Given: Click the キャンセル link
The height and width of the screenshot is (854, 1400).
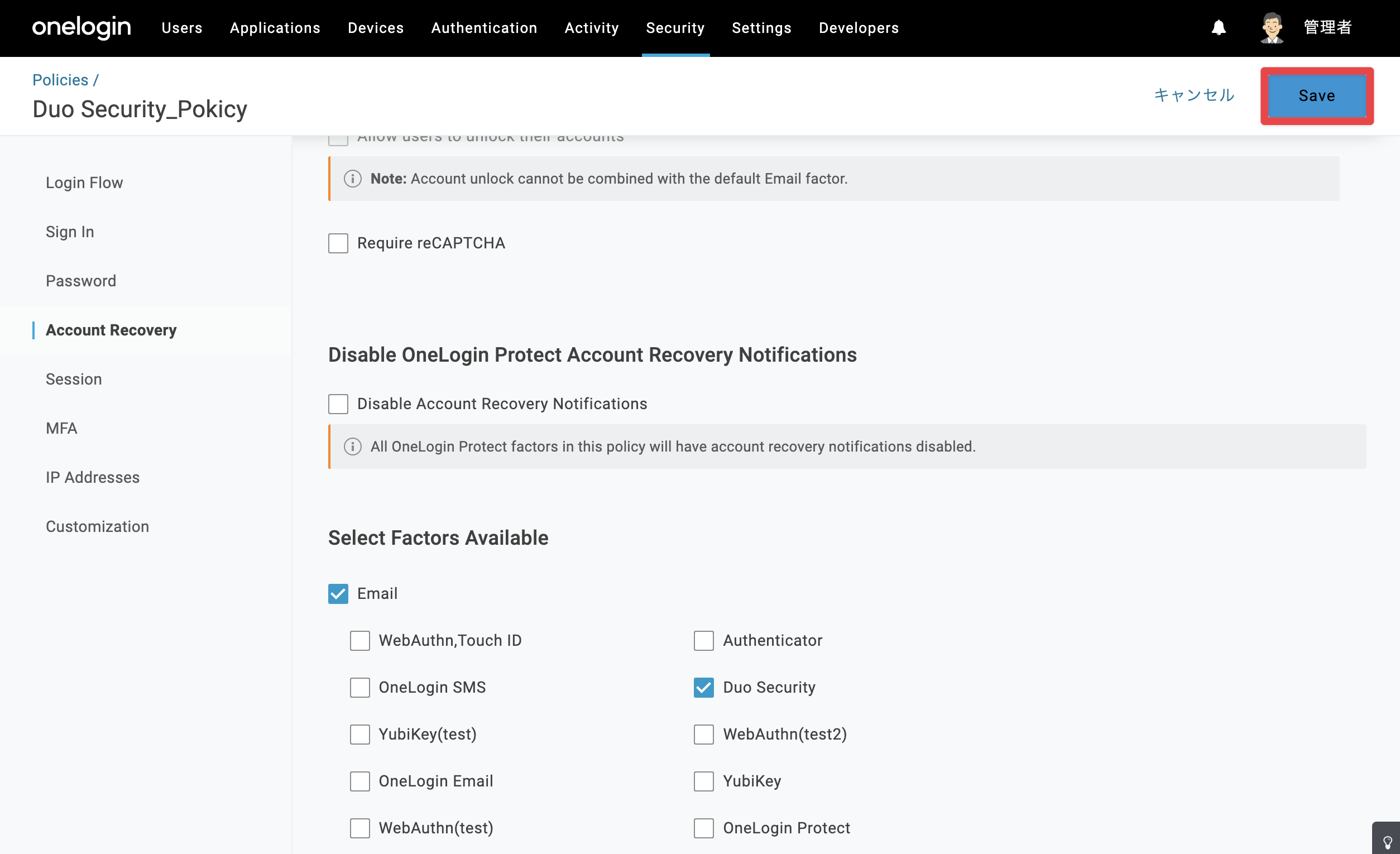Looking at the screenshot, I should [x=1195, y=95].
